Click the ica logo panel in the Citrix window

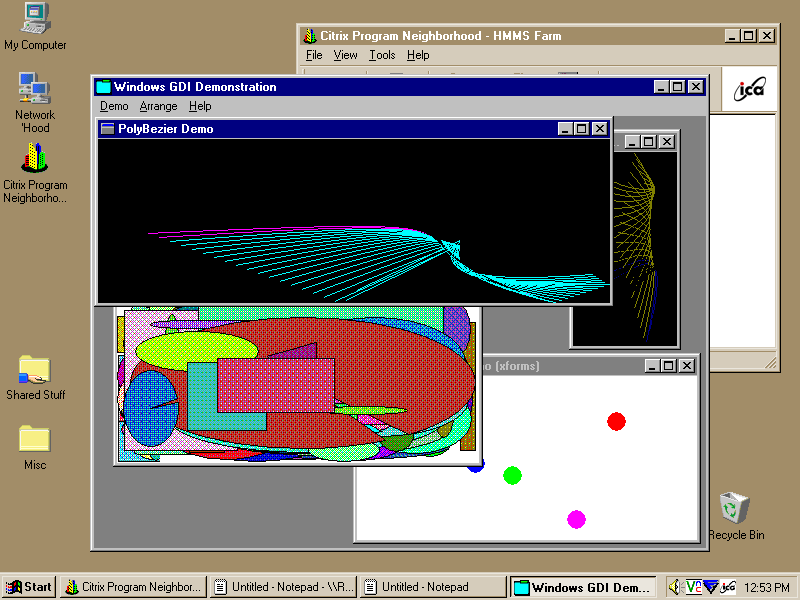747,89
